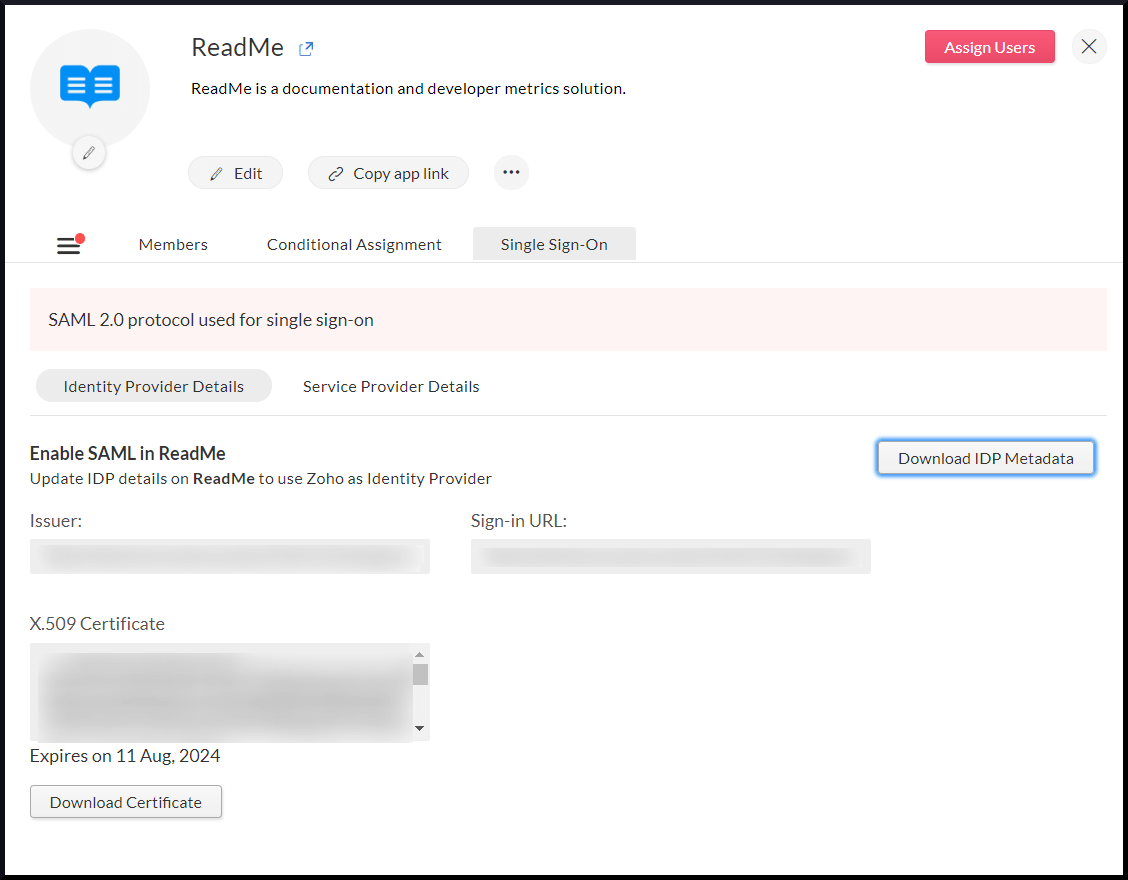Click certificate scrollbar down arrow
The height and width of the screenshot is (880, 1128).
coord(419,728)
